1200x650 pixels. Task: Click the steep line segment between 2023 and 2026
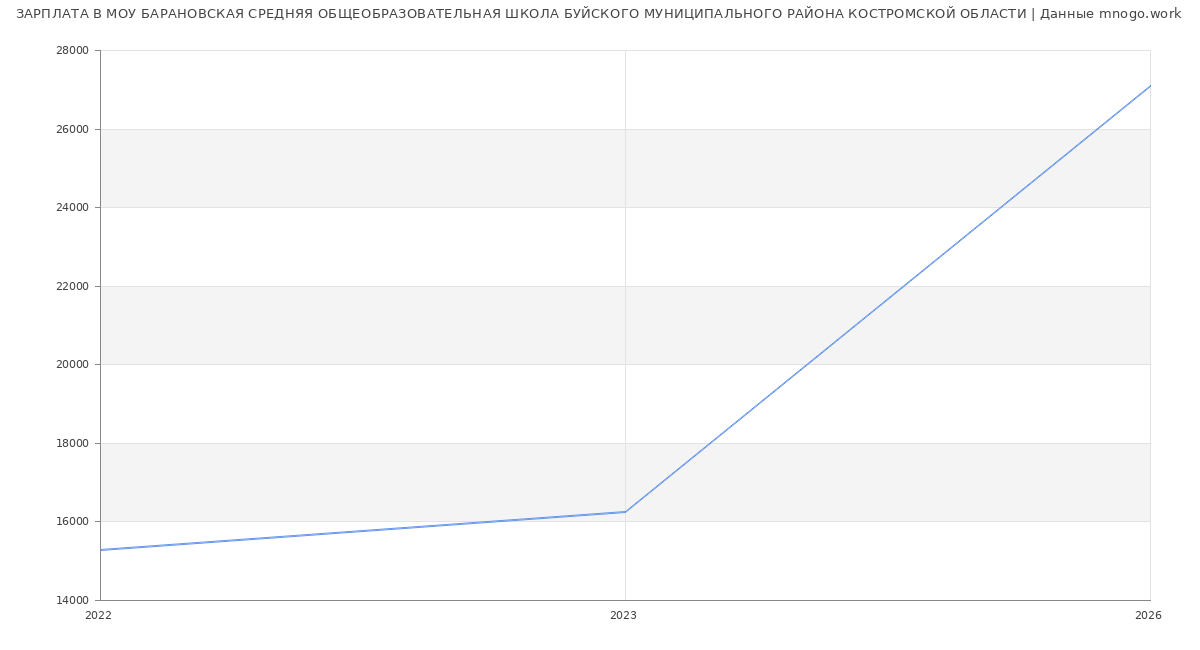pyautogui.click(x=887, y=299)
